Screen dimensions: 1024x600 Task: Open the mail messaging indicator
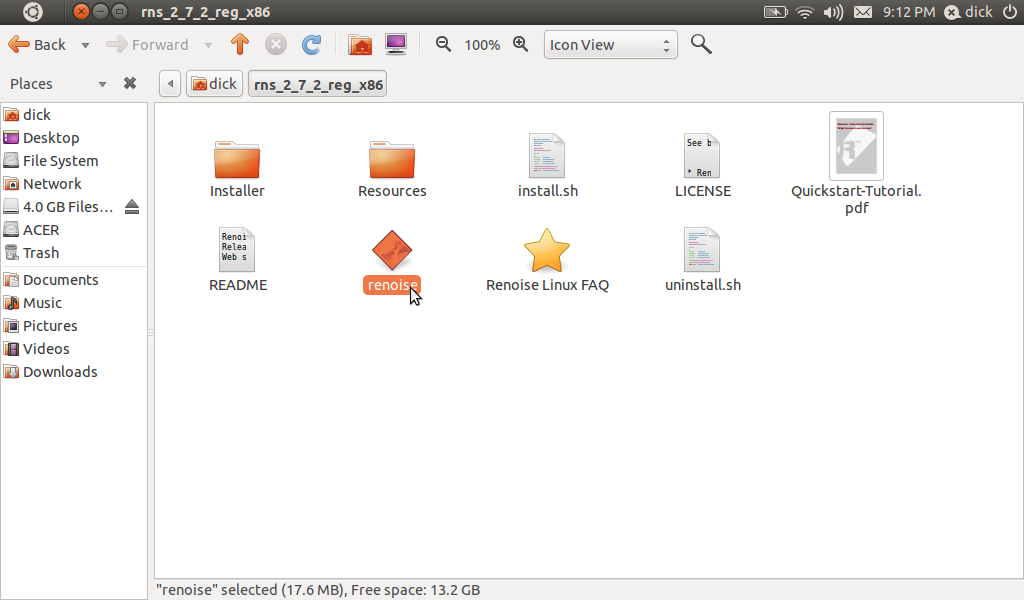pyautogui.click(x=863, y=12)
